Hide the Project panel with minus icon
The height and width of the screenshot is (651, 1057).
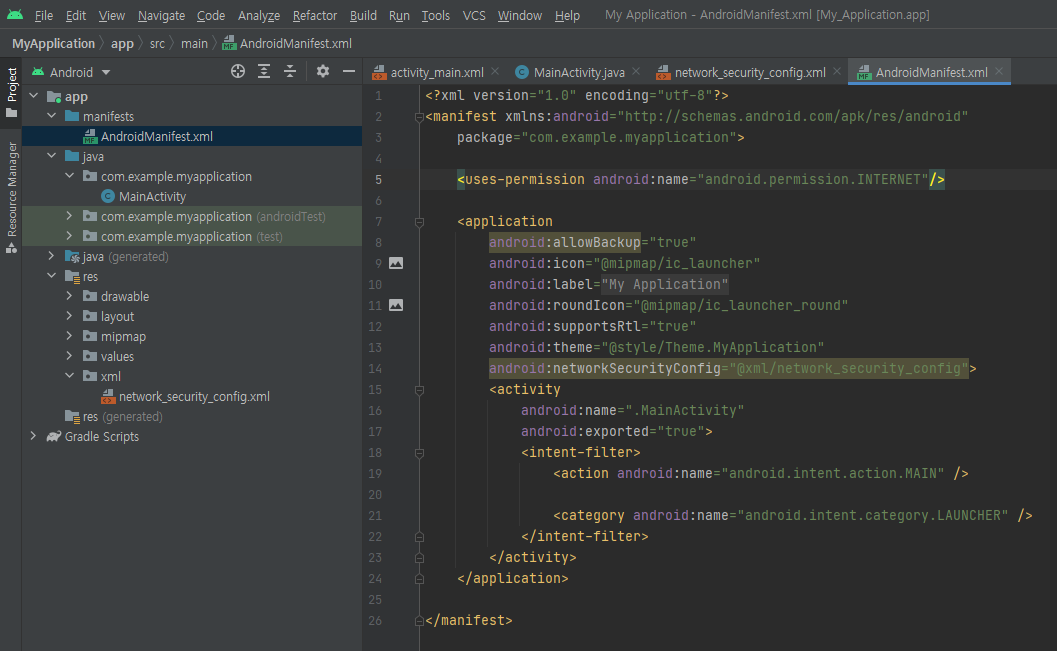coord(349,71)
